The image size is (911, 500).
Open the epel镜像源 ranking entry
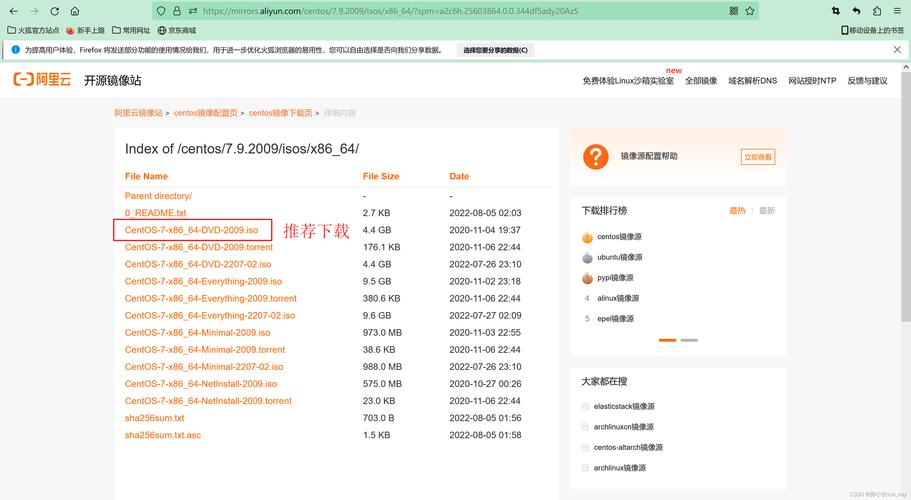point(615,319)
